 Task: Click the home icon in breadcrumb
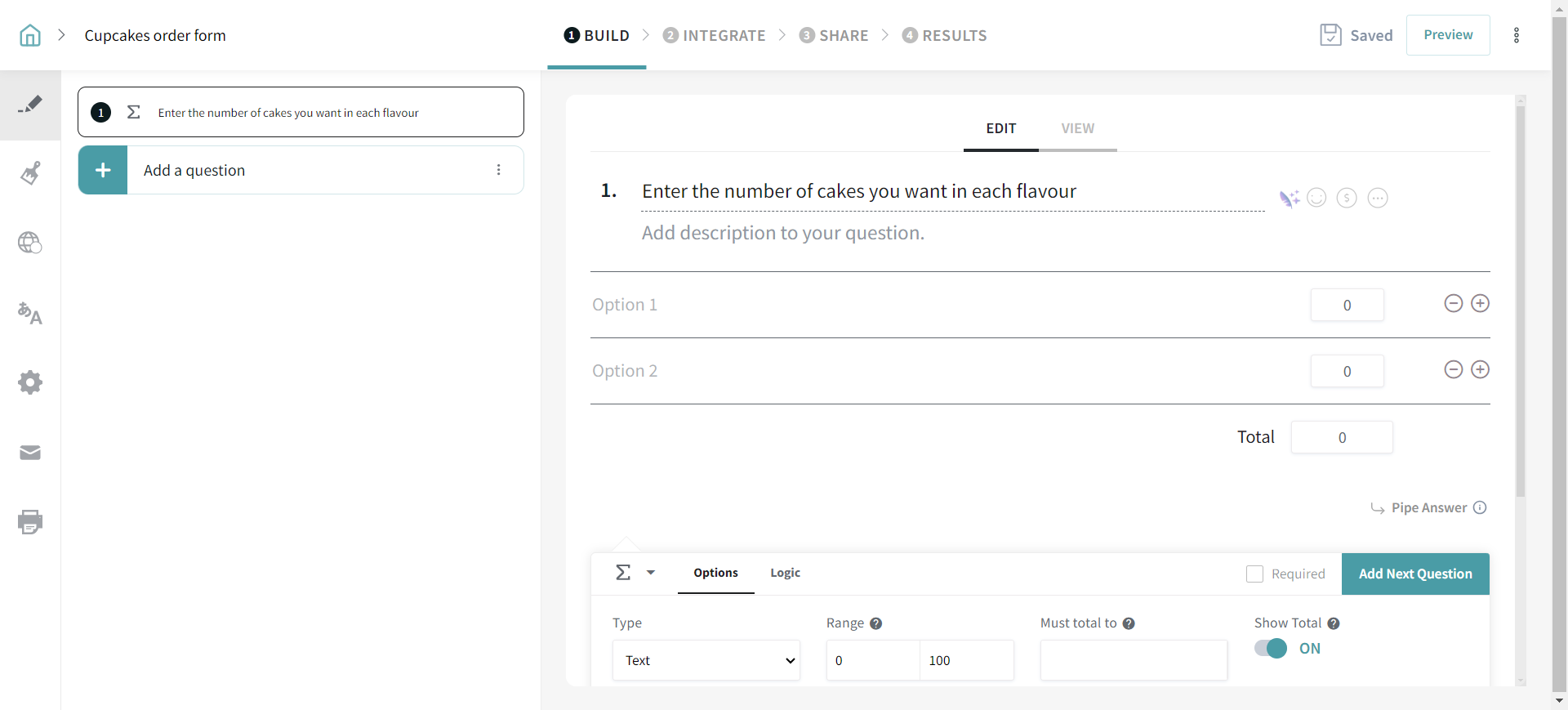tap(30, 35)
